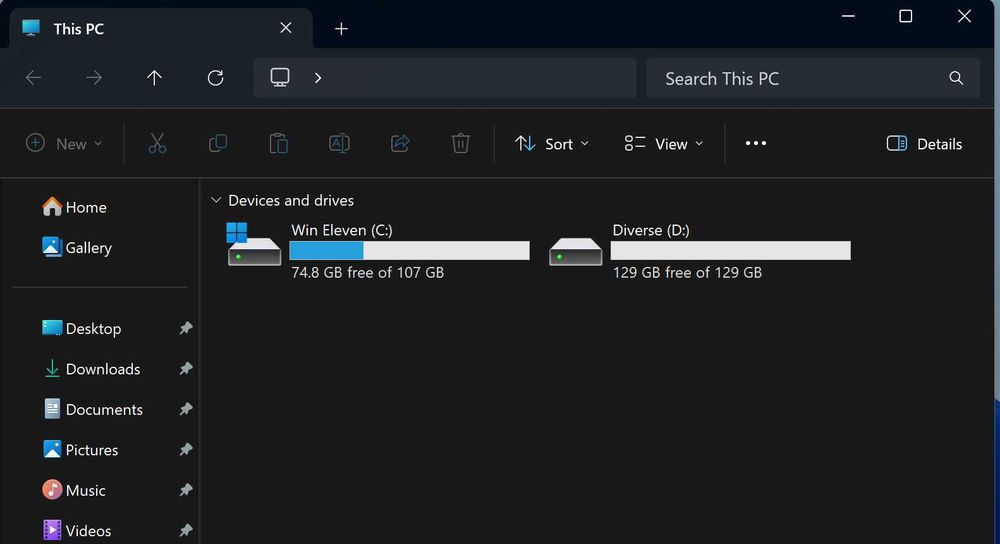
Task: Minimize the File Explorer window
Action: (848, 16)
